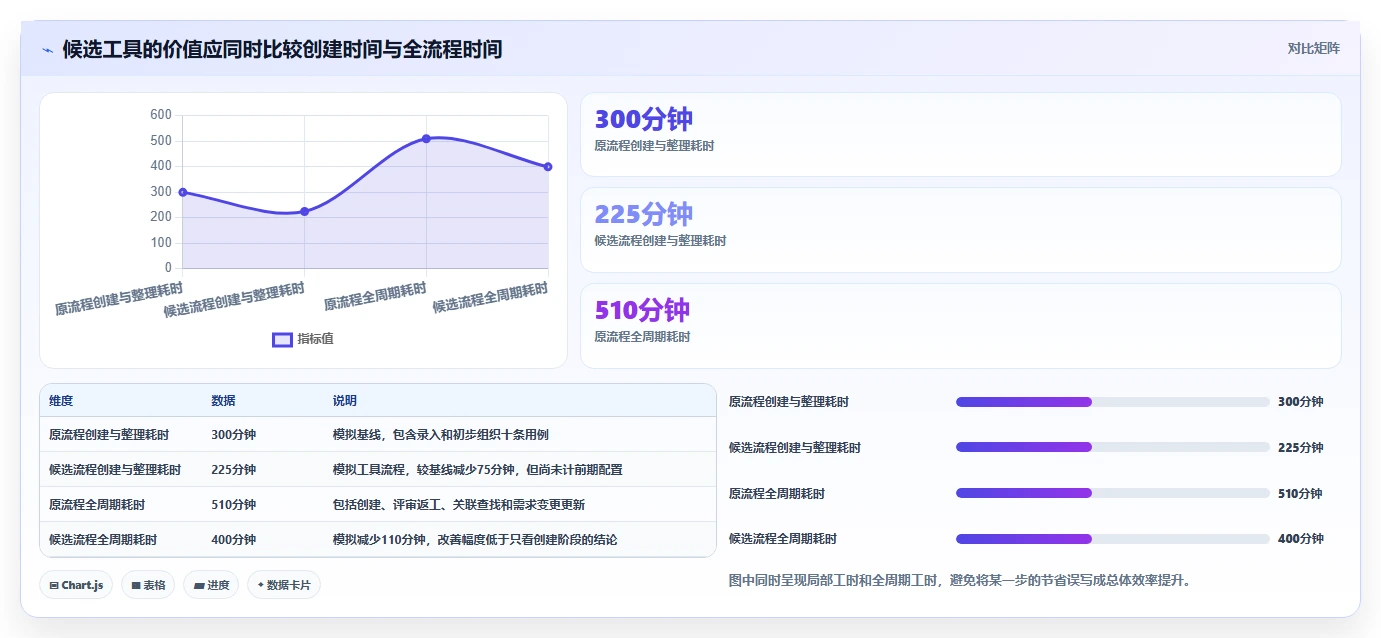This screenshot has height=638, width=1381.
Task: Select table cell 候选流程创建与整理耗时
Action: click(115, 470)
